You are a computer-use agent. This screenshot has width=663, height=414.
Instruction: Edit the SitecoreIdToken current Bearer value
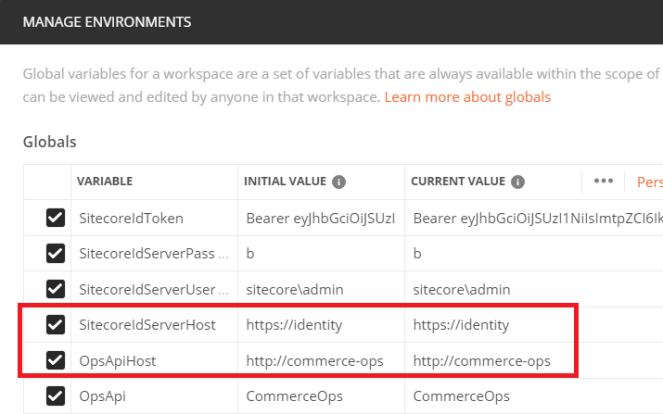pyautogui.click(x=534, y=218)
